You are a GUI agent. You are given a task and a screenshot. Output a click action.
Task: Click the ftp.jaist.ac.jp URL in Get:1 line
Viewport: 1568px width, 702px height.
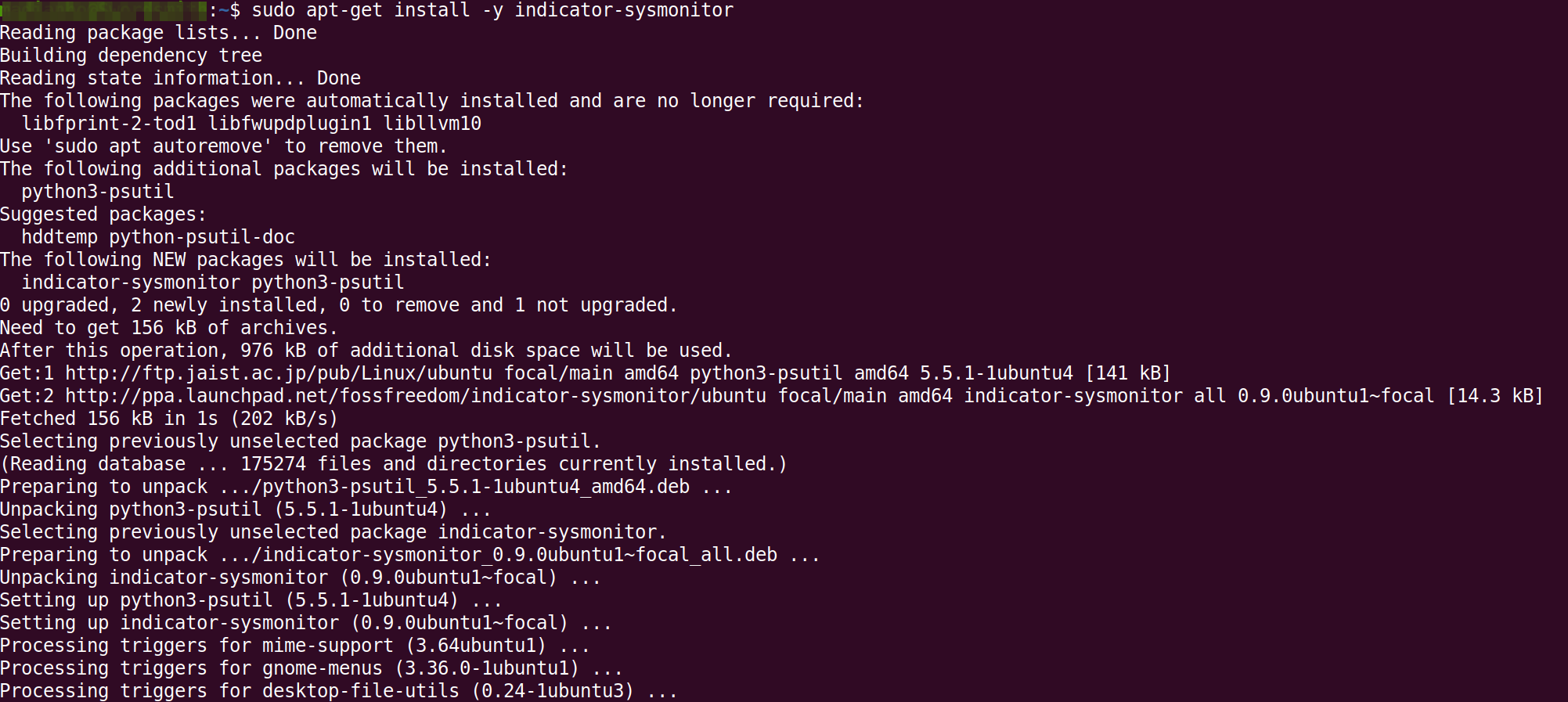[x=279, y=373]
